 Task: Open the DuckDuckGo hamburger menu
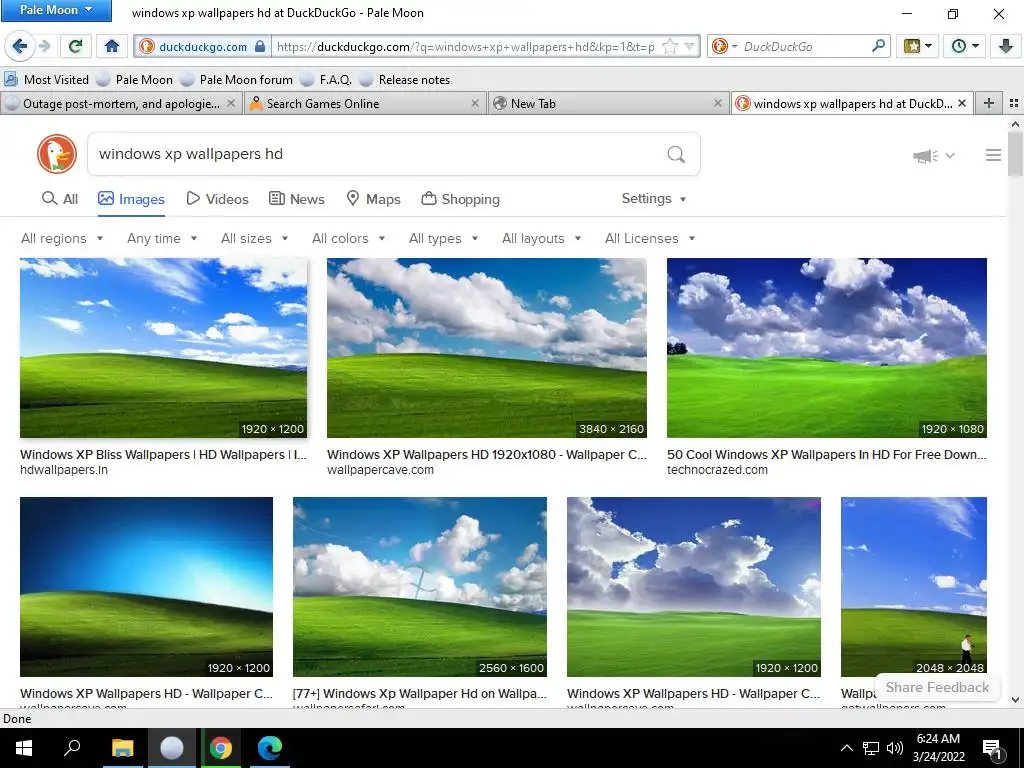pos(993,155)
